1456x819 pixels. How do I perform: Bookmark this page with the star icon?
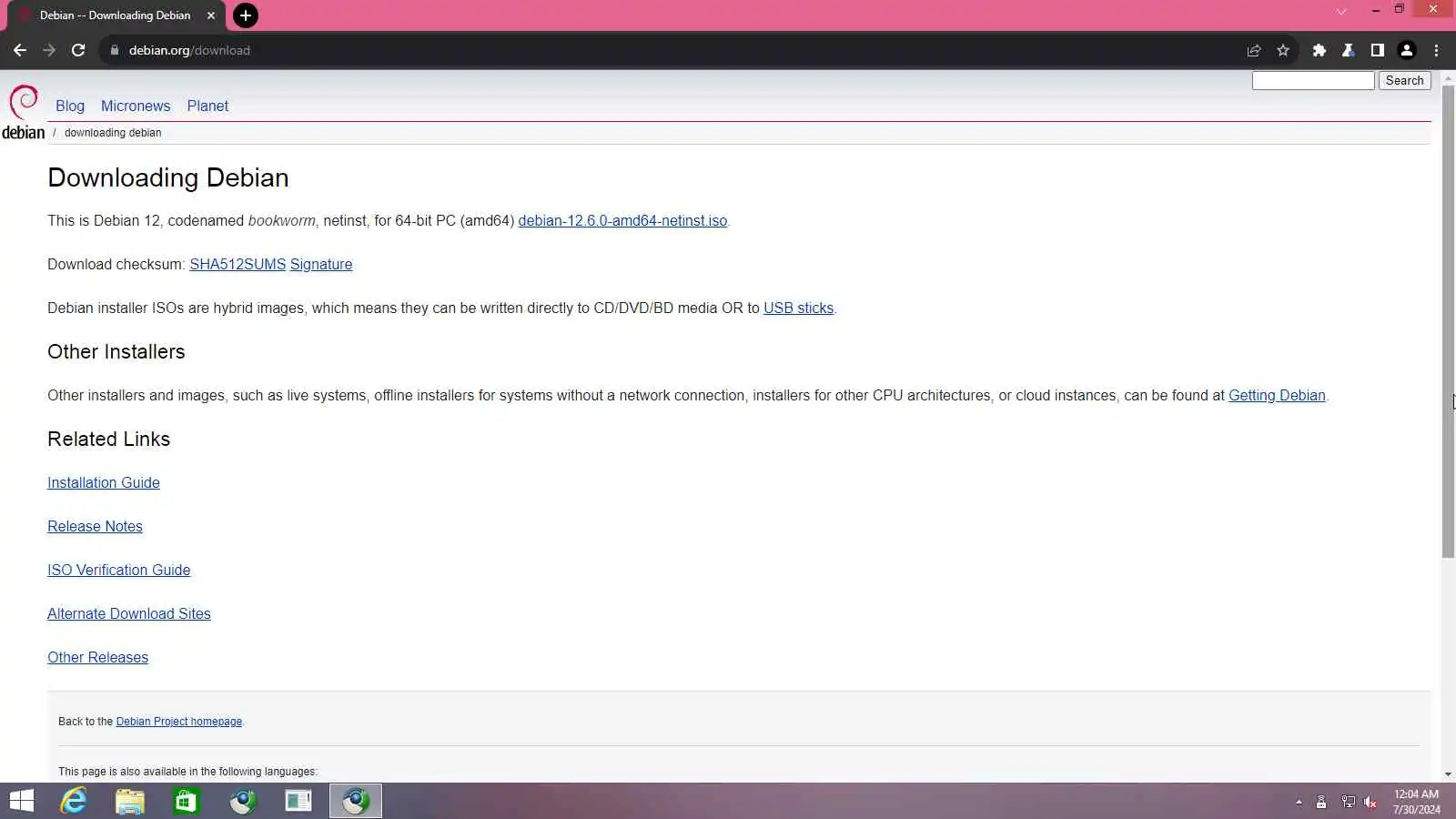pyautogui.click(x=1283, y=50)
